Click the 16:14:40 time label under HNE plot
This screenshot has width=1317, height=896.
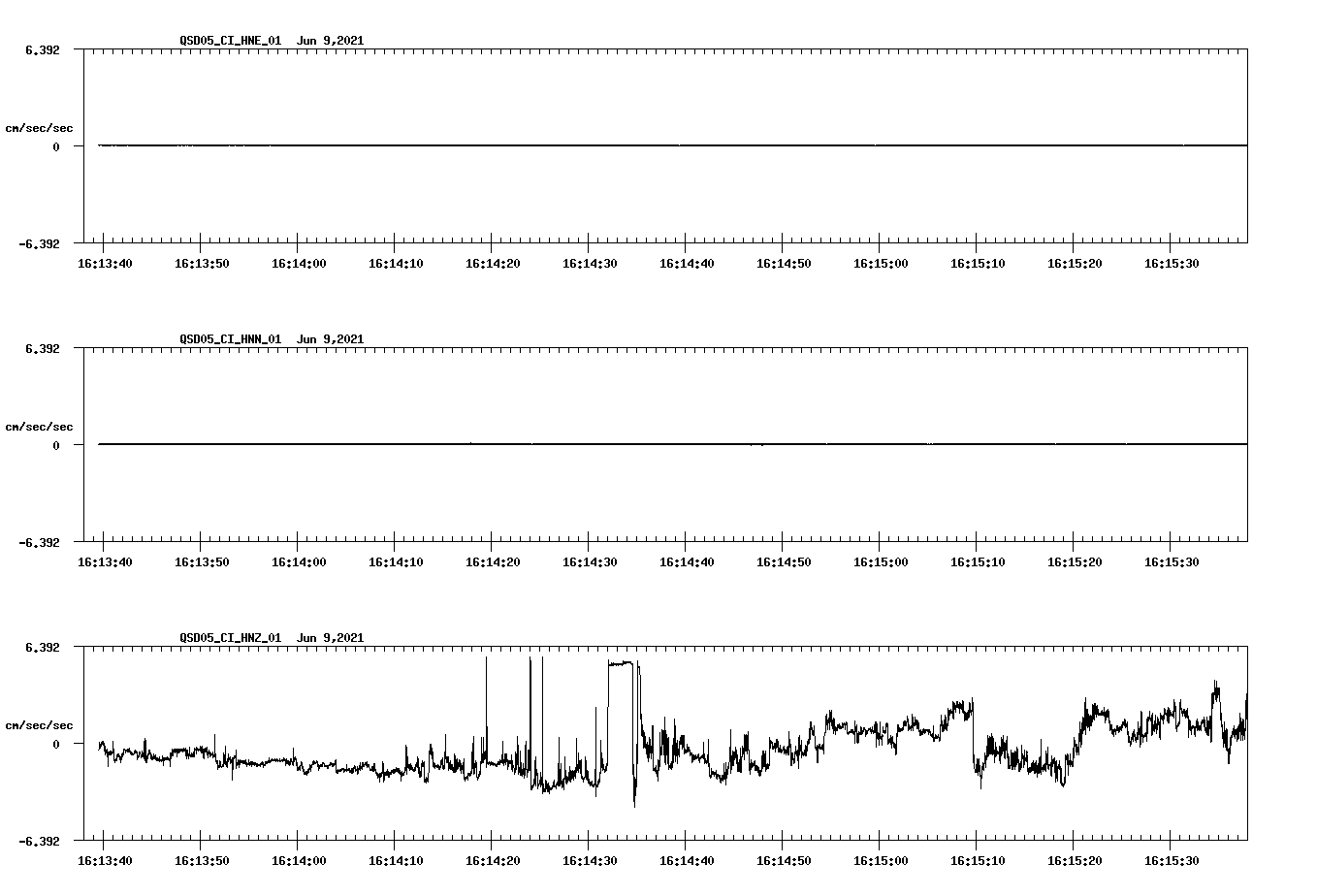coord(687,264)
